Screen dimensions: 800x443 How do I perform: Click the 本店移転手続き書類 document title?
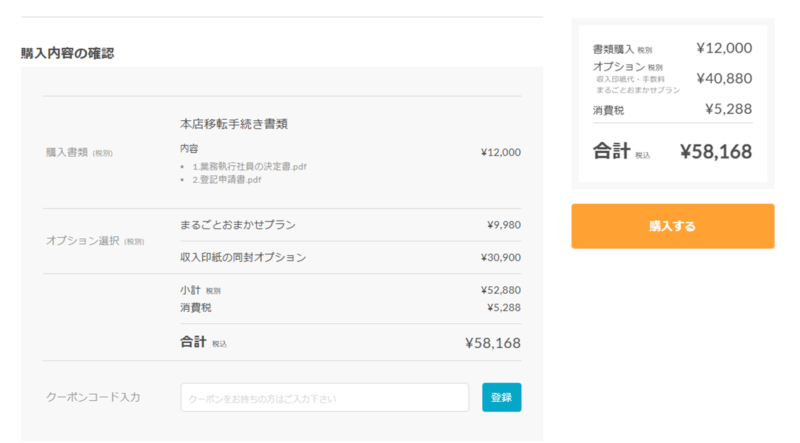coord(235,124)
